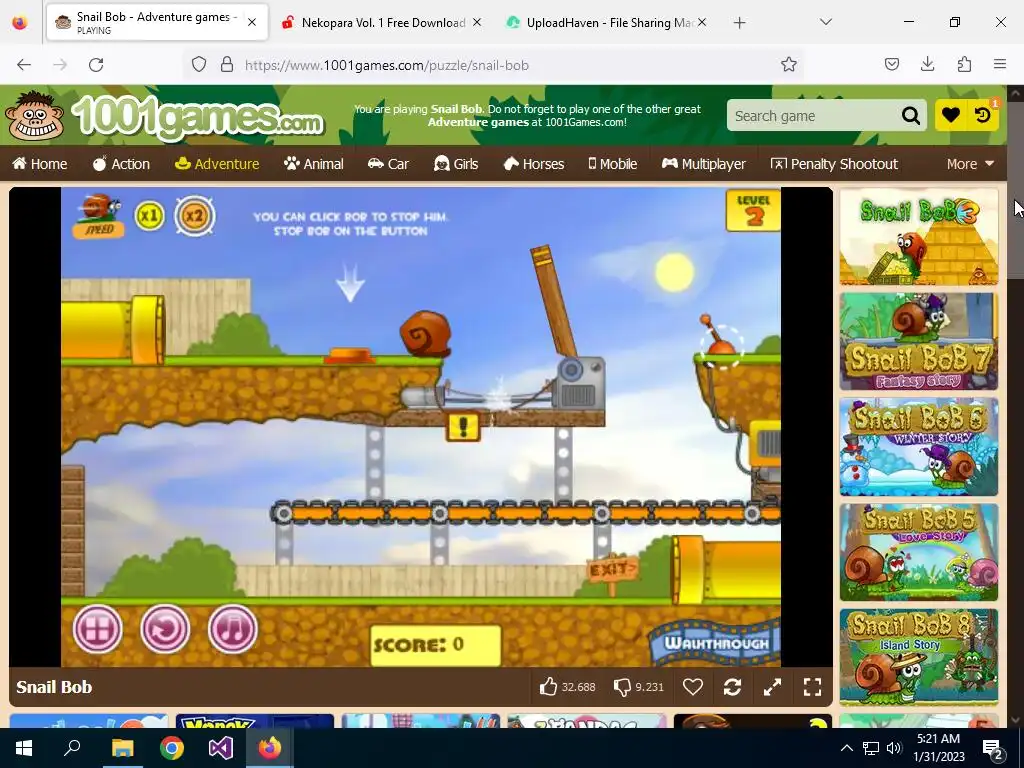Click Save to Pocket icon
The width and height of the screenshot is (1024, 768).
[x=891, y=64]
